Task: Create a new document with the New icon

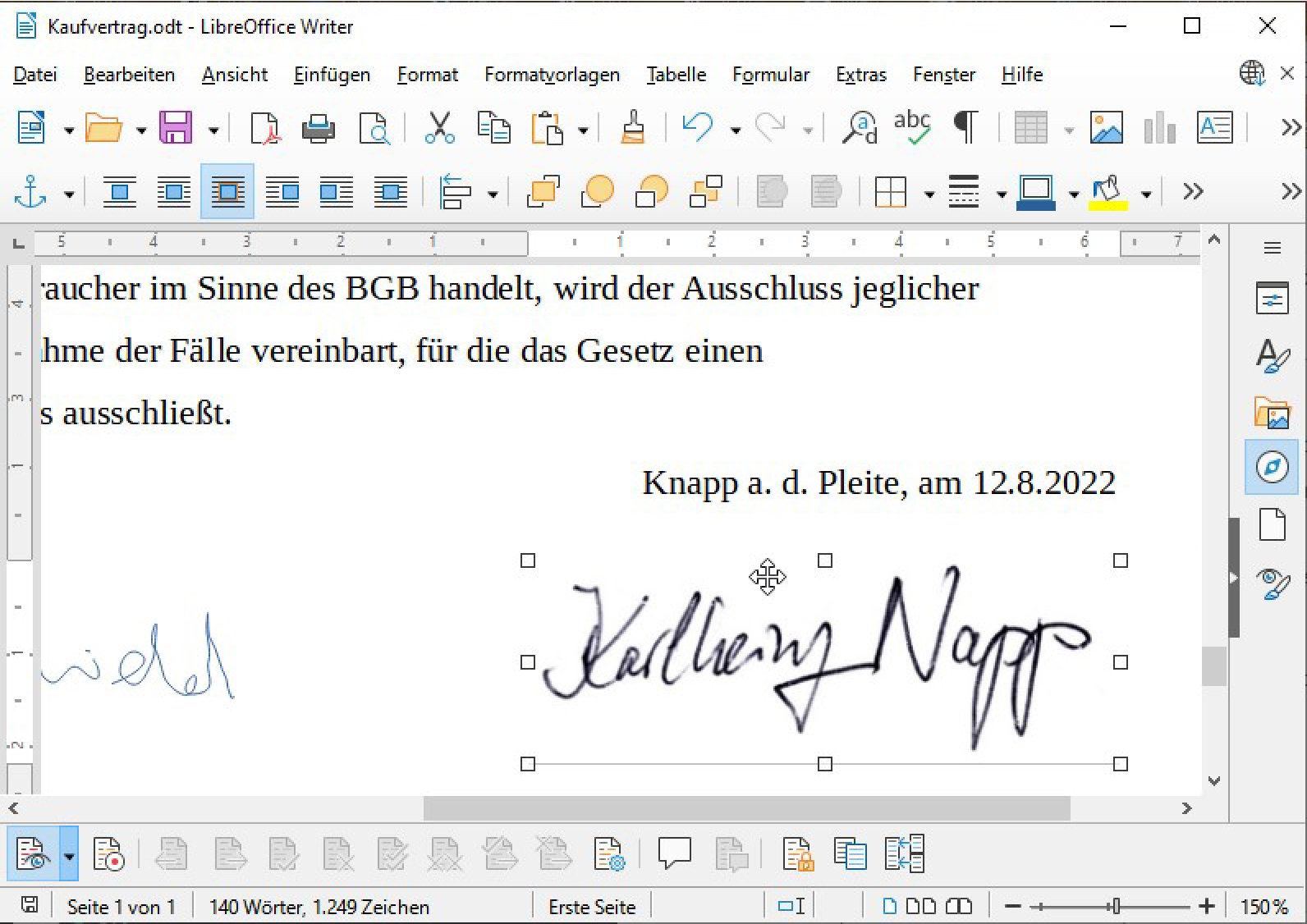Action: click(x=31, y=128)
